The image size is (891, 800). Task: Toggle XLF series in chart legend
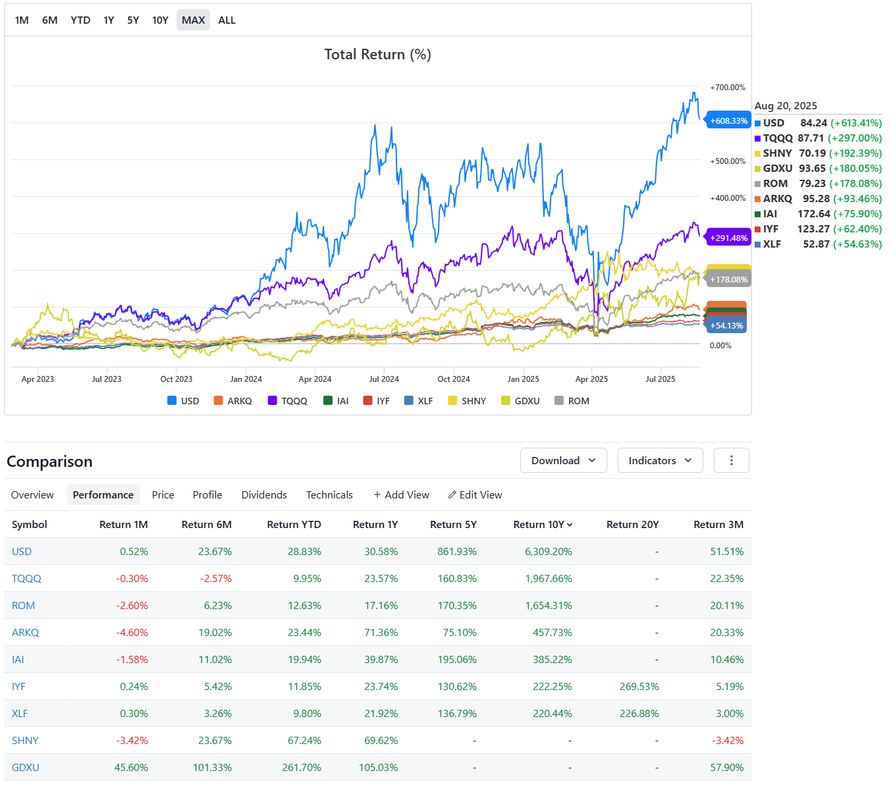[x=418, y=401]
